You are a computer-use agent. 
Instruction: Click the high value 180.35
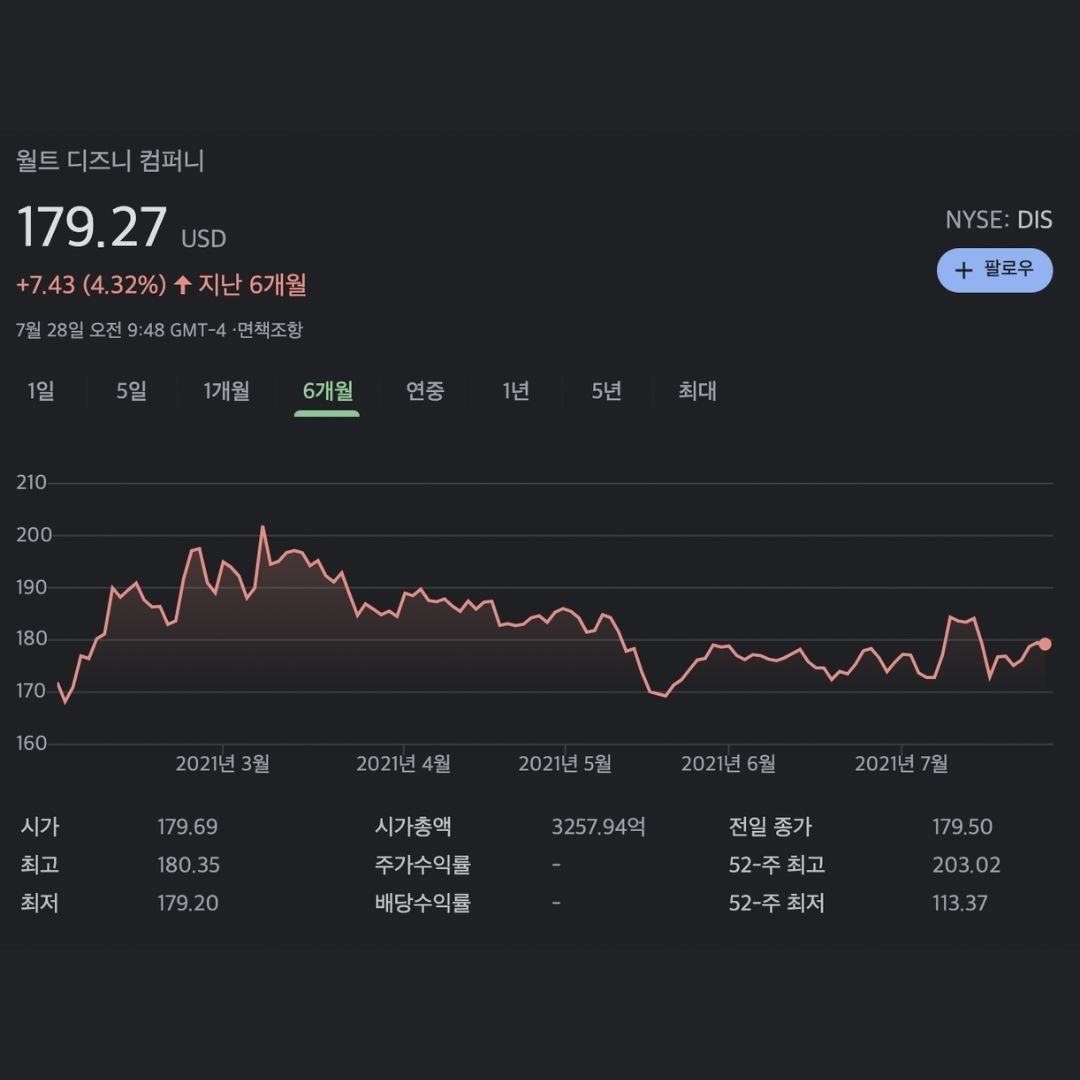click(x=188, y=864)
